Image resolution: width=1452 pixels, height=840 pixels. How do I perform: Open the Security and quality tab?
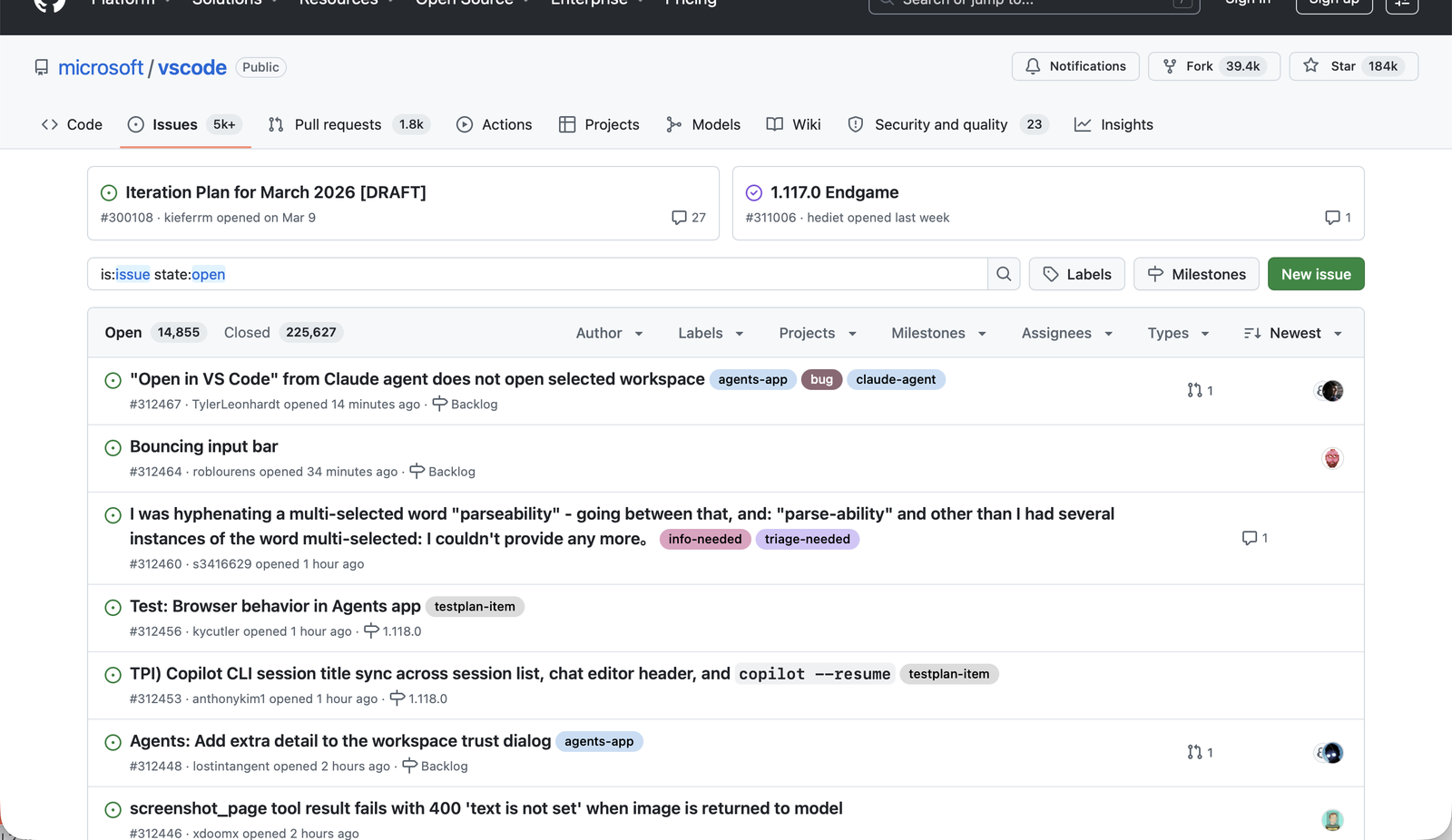pyautogui.click(x=941, y=124)
